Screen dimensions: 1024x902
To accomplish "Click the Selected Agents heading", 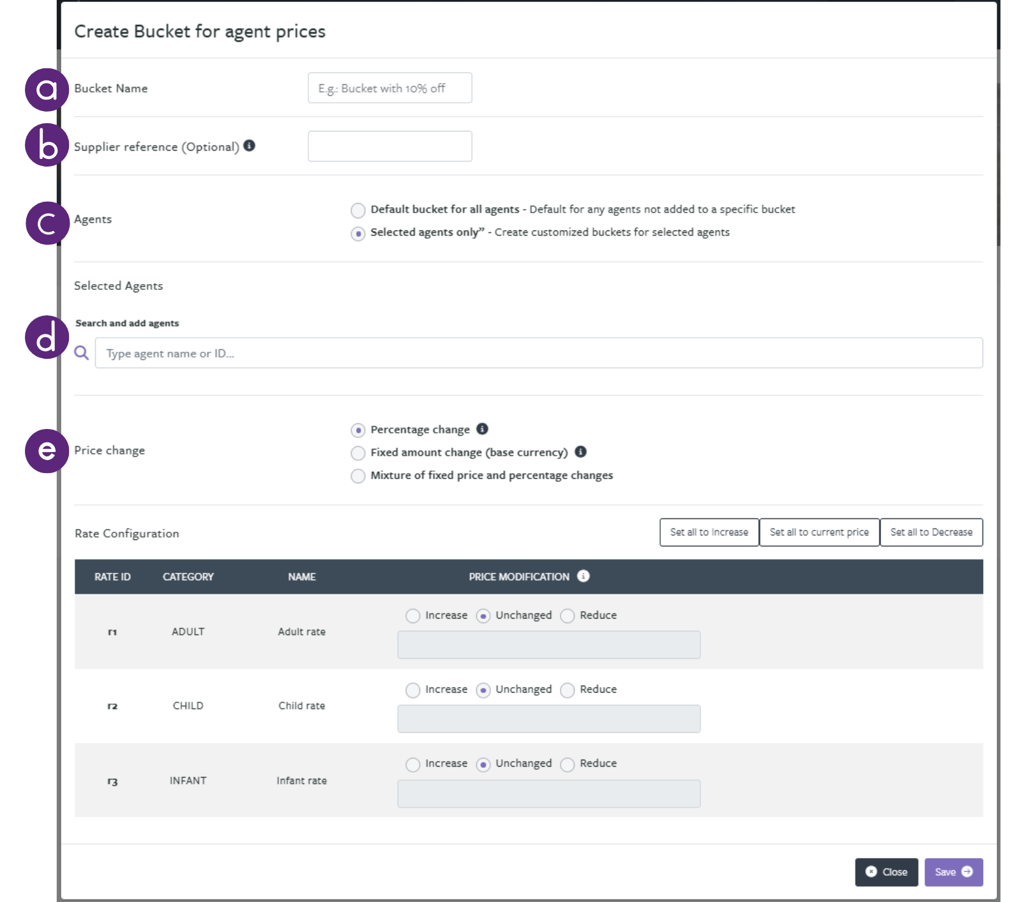I will (118, 286).
